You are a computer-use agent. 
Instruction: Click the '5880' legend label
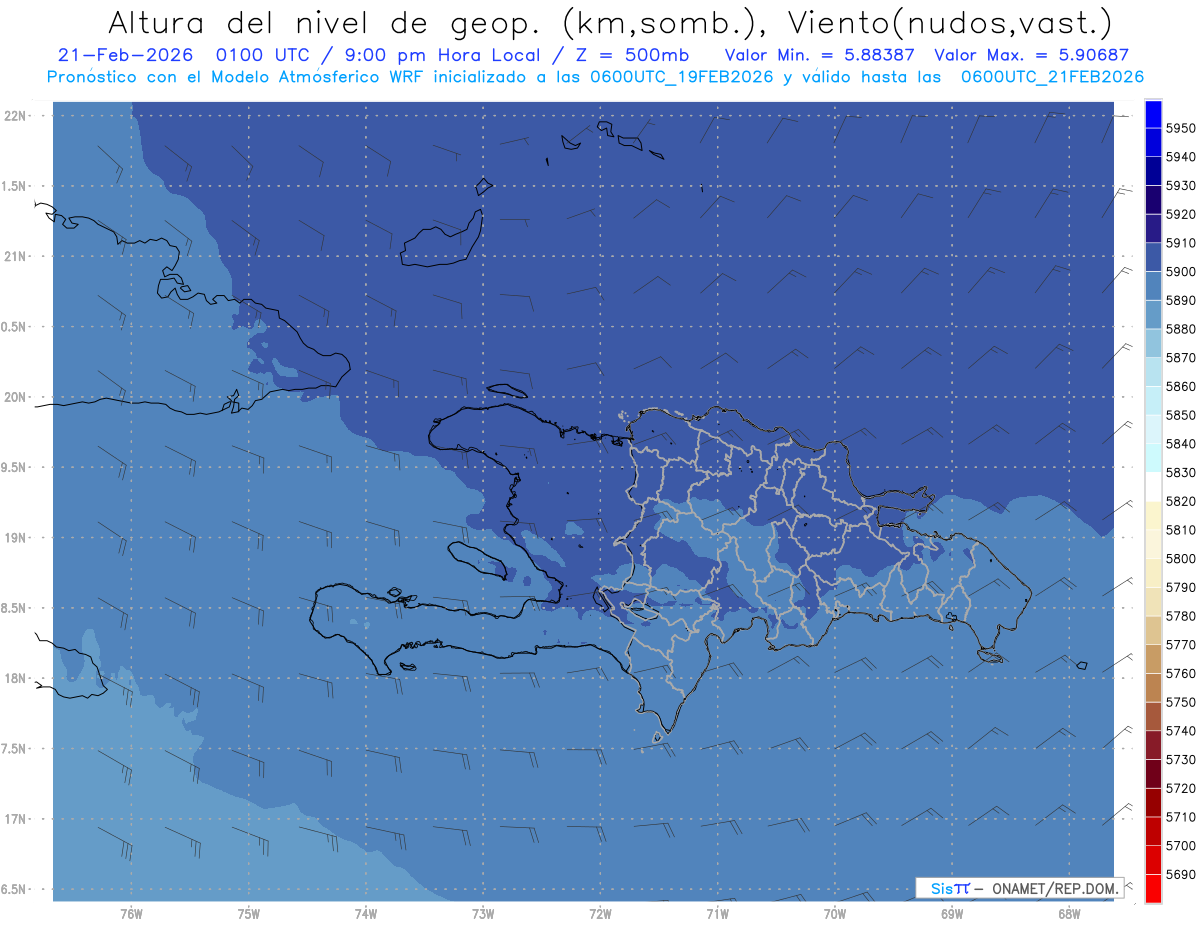[x=1181, y=330]
